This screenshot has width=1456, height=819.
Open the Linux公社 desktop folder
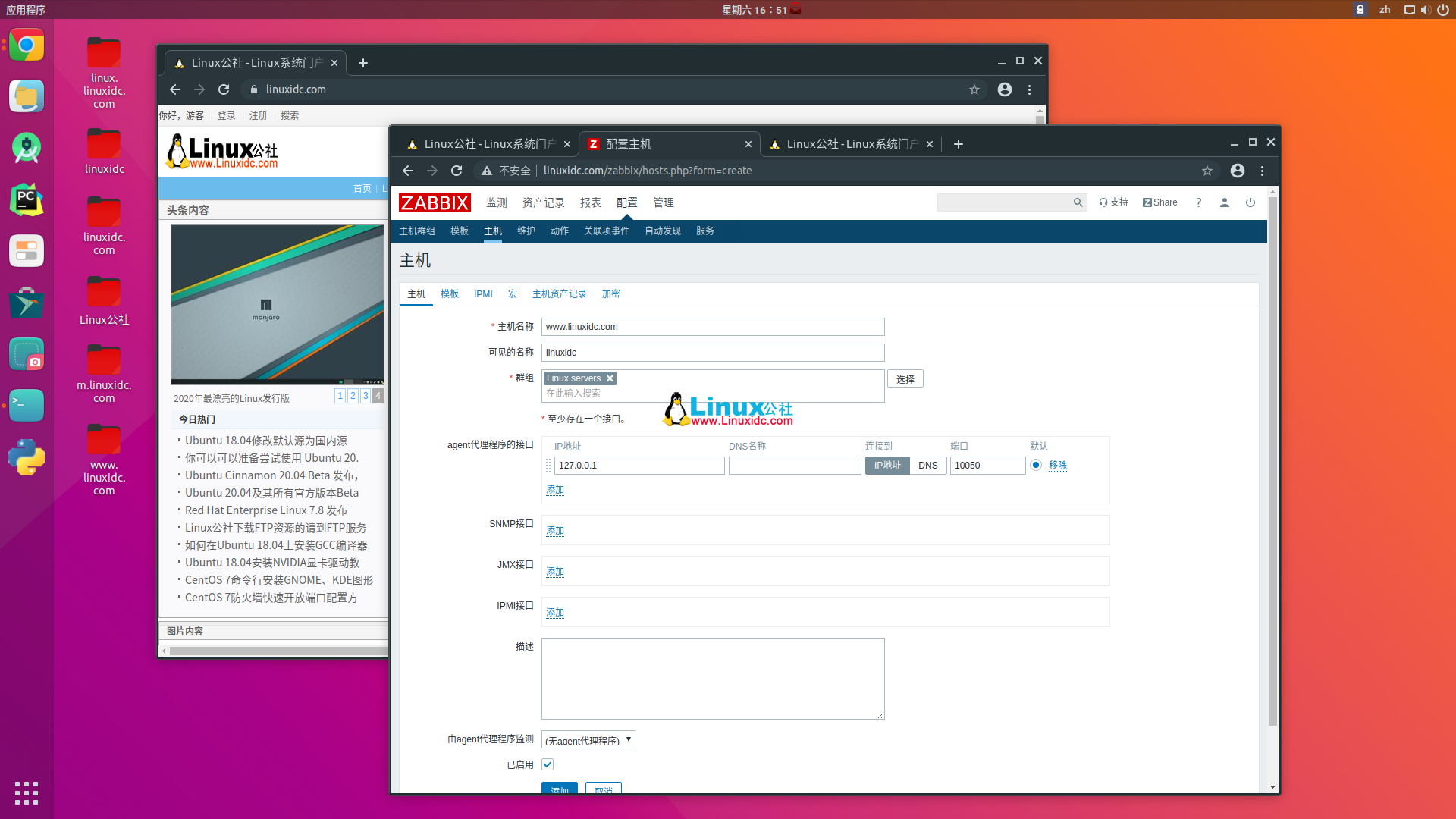(104, 301)
